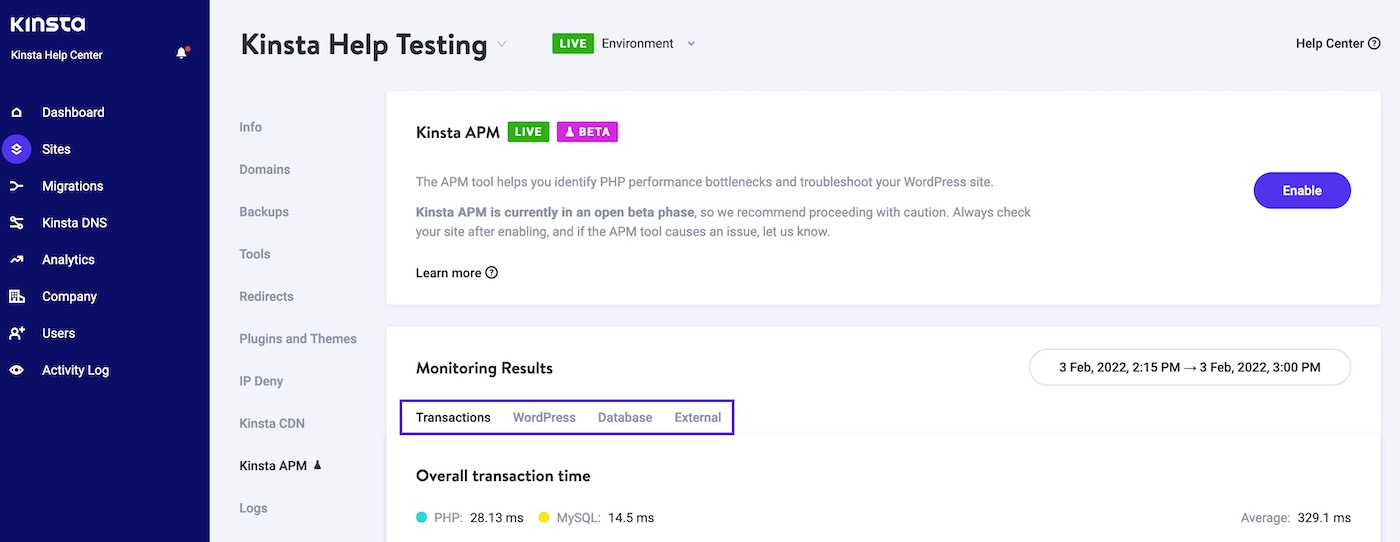Open the Environment dropdown chevron

click(x=691, y=44)
